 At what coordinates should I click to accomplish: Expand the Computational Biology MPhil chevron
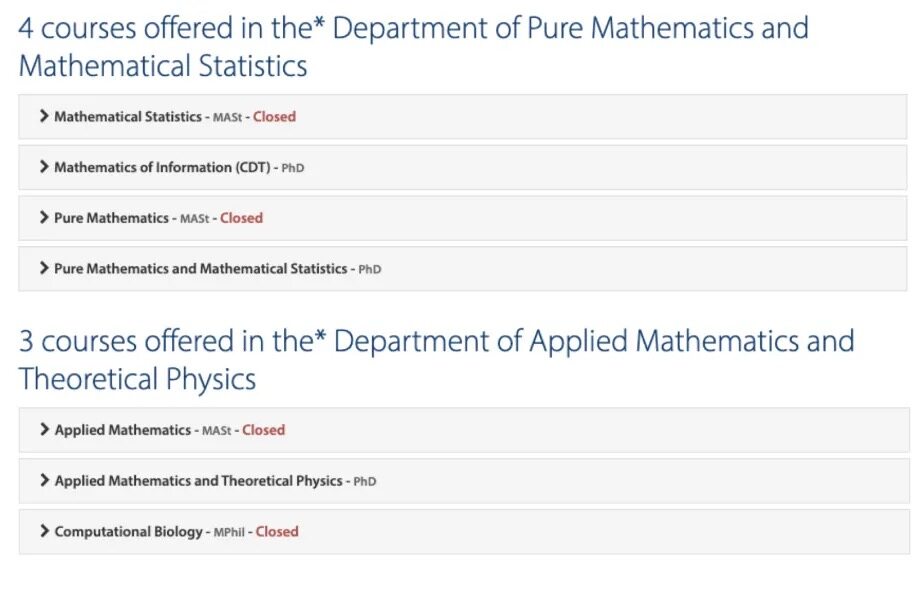tap(45, 531)
